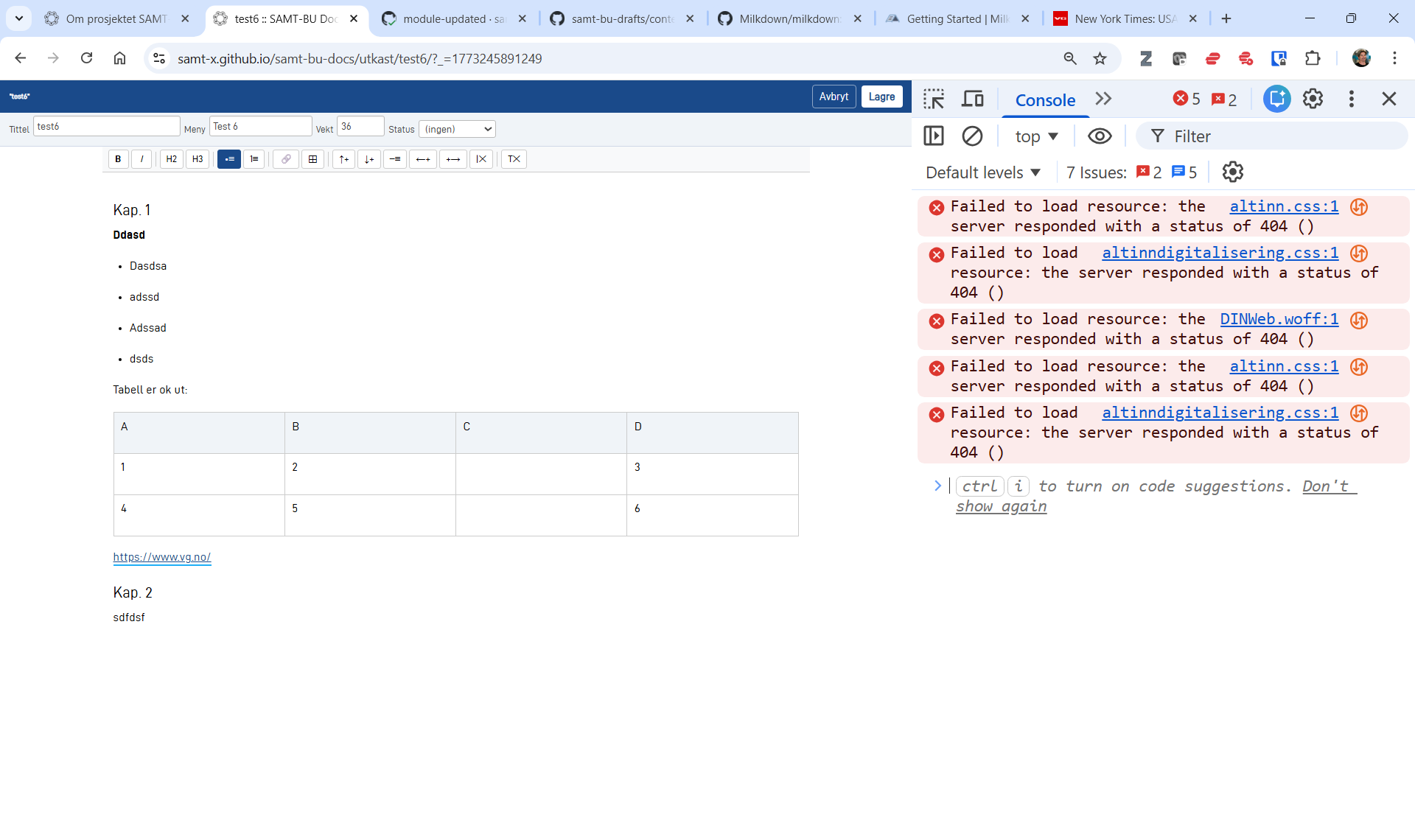Toggle the live expression eye icon
The height and width of the screenshot is (840, 1415).
click(1100, 136)
